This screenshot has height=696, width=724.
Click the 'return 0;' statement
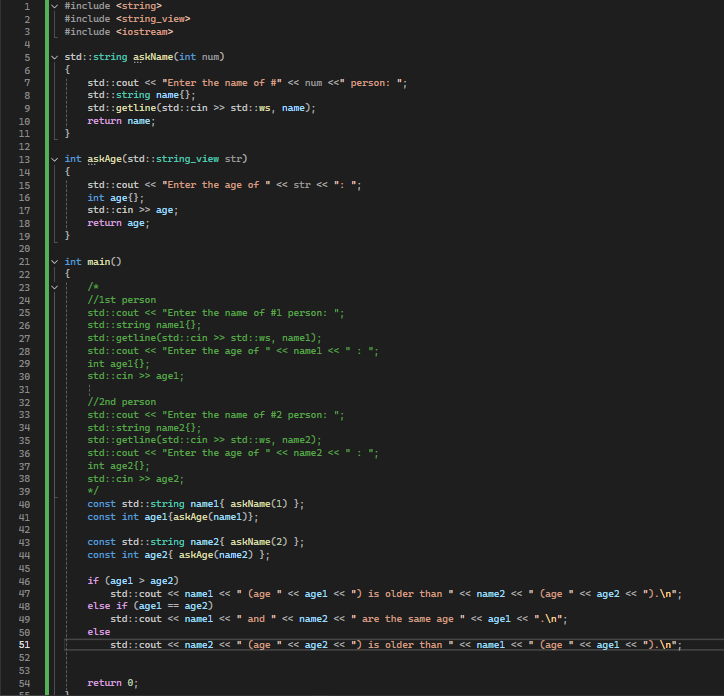pos(112,683)
